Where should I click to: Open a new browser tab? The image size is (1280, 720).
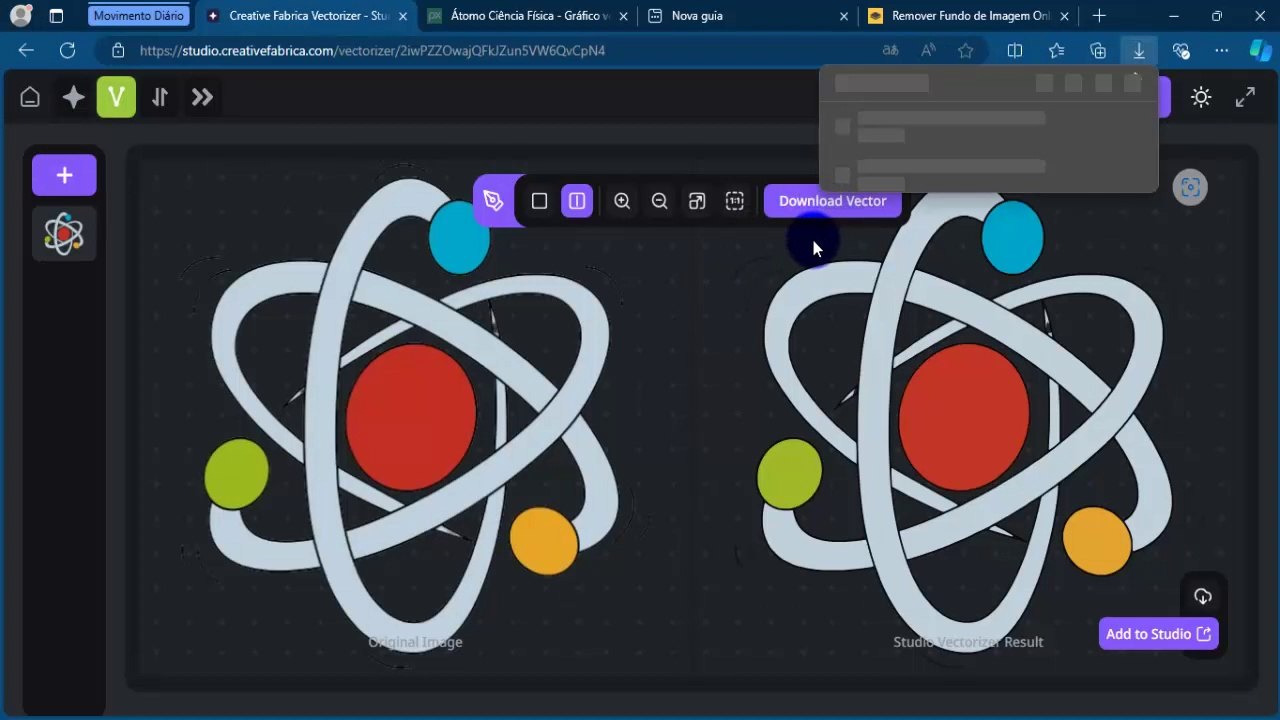pos(1099,16)
